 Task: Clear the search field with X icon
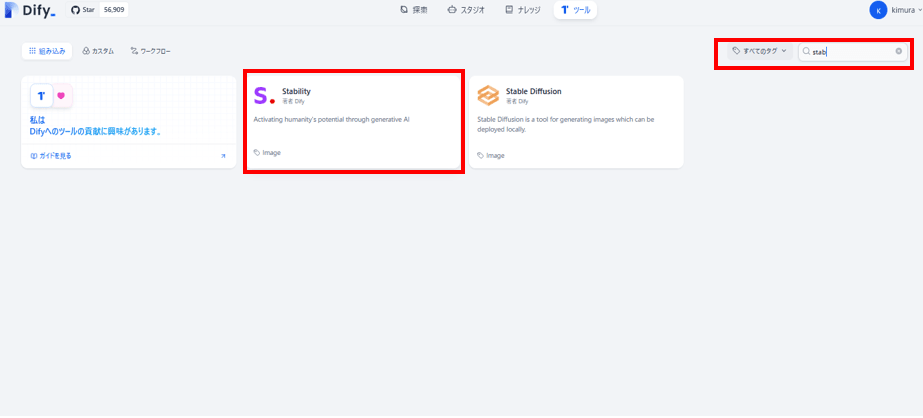click(898, 51)
